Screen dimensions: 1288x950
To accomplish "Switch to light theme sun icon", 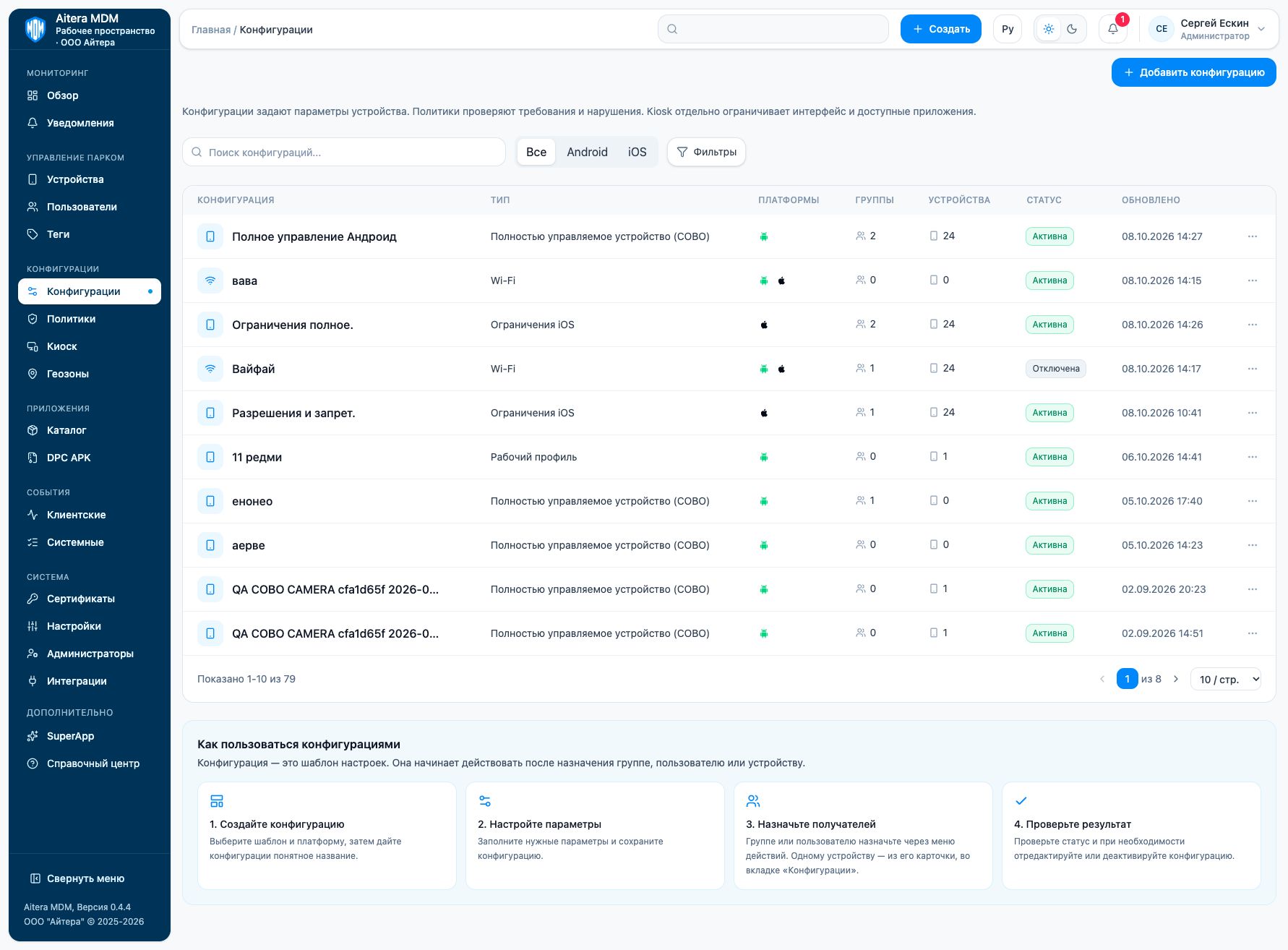I will click(x=1049, y=30).
